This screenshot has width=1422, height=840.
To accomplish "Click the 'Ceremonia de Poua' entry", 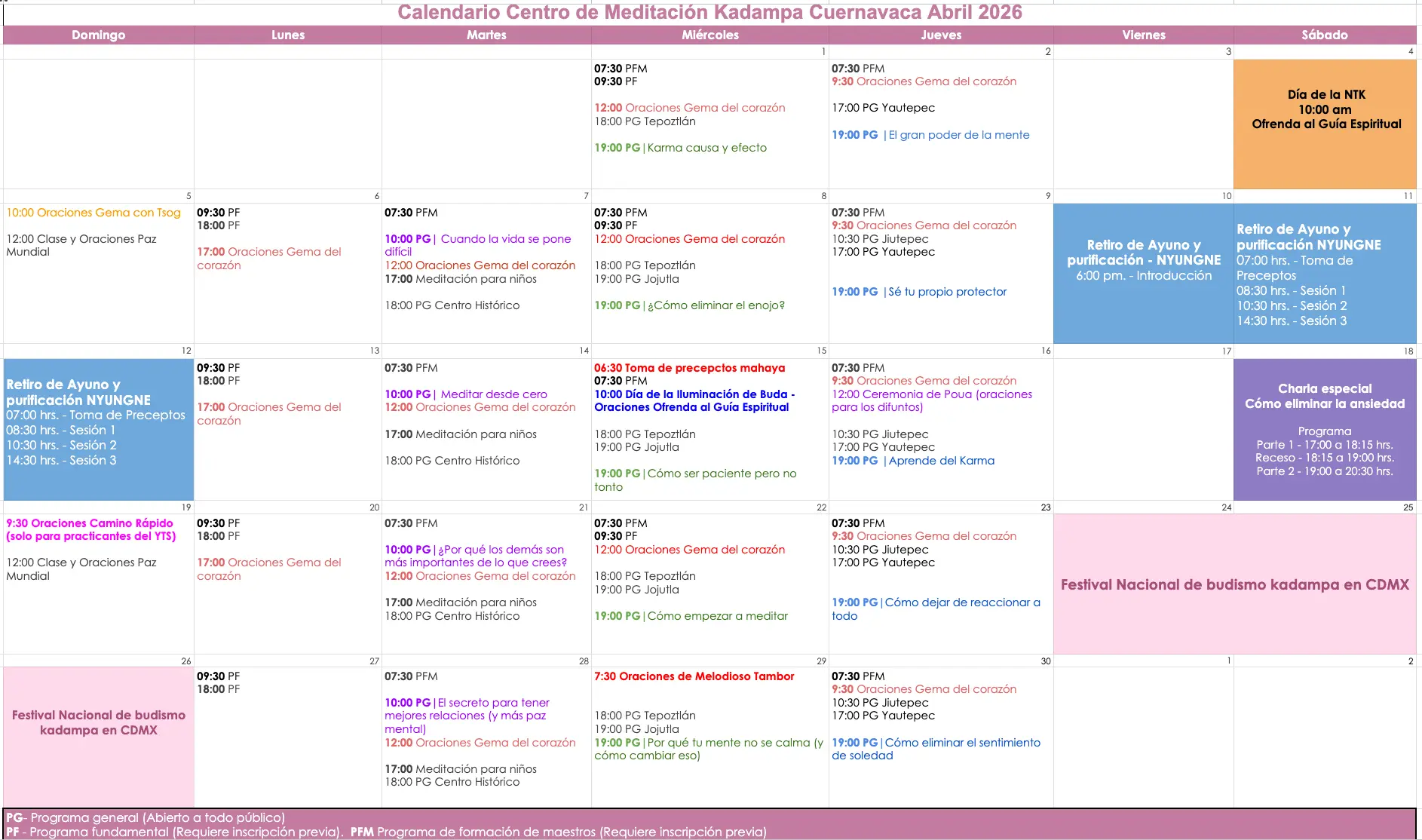I will (x=931, y=400).
